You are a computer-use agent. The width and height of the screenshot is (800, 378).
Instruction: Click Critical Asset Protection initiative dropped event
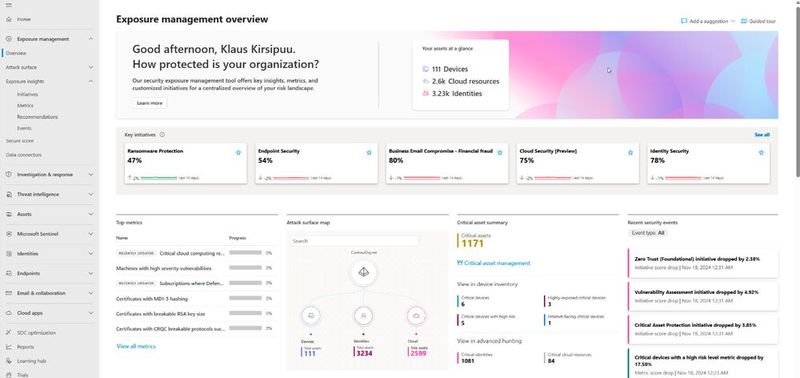tap(703, 329)
